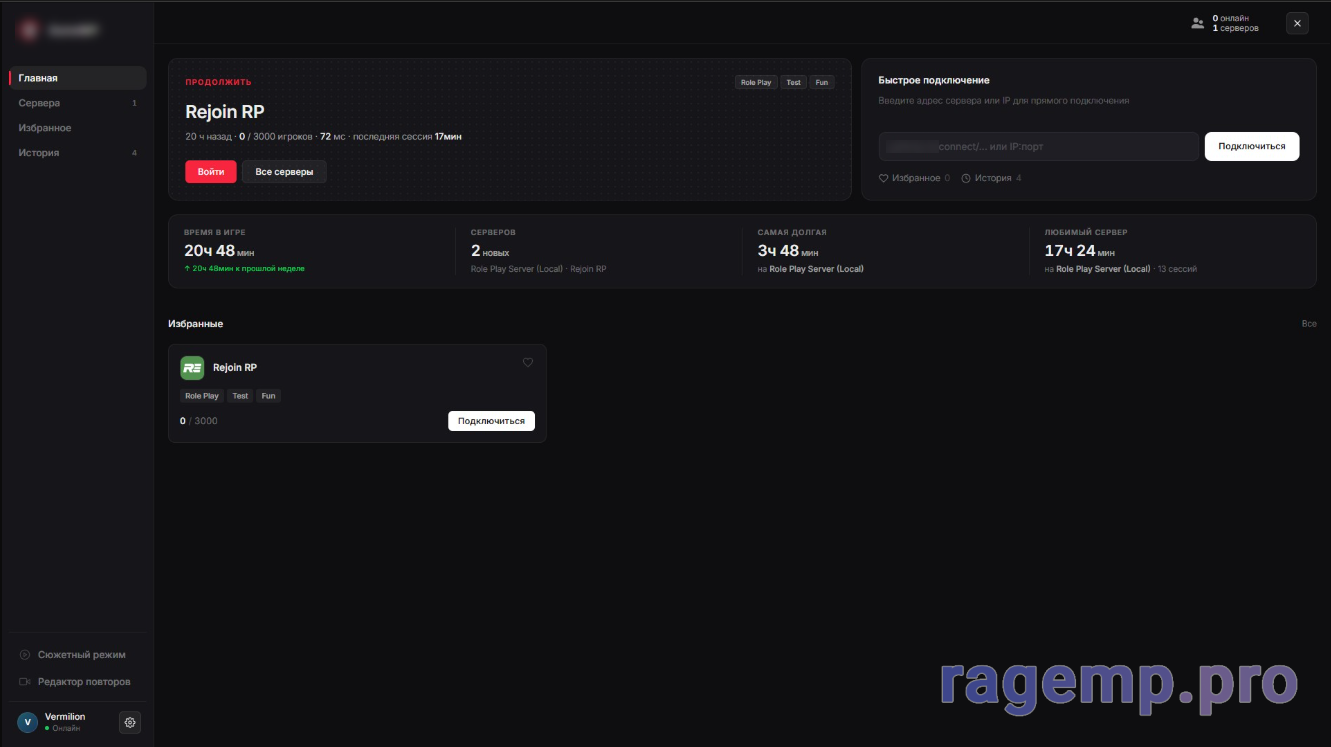
Task: Click the Fun tag on favorites card
Action: click(x=268, y=396)
